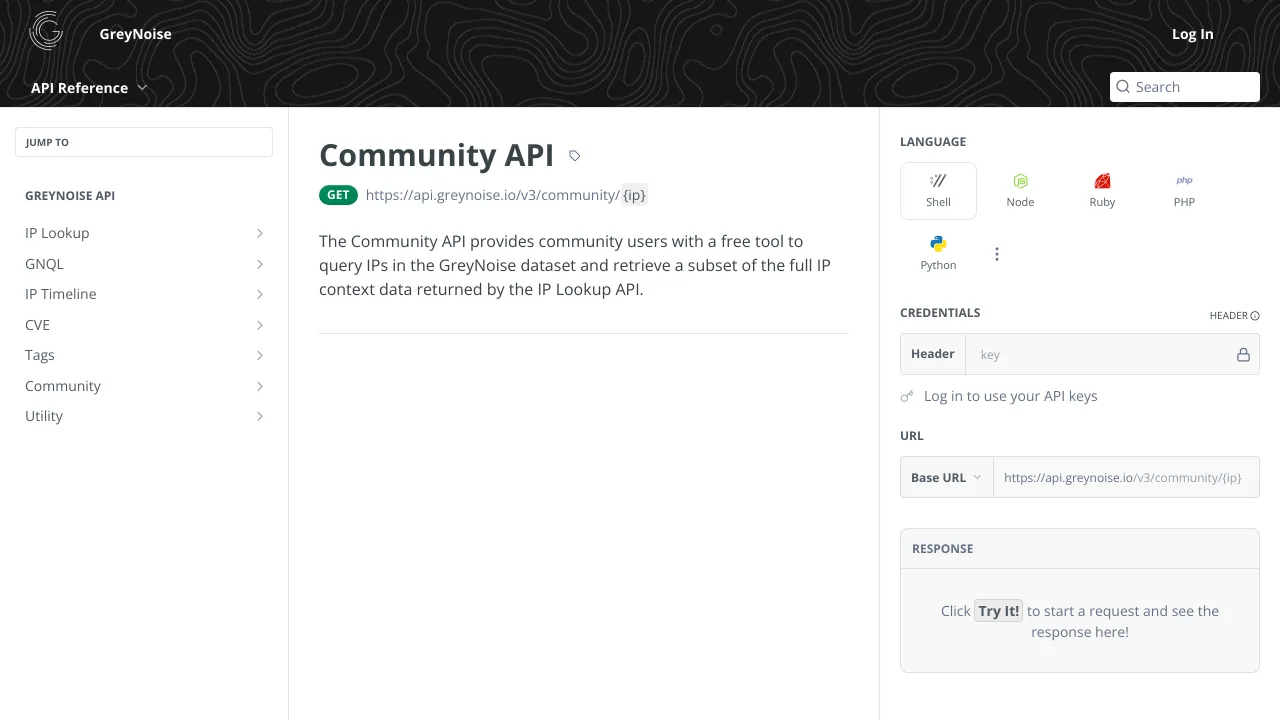Click the Jump To input field
This screenshot has height=720, width=1280.
pyautogui.click(x=144, y=142)
